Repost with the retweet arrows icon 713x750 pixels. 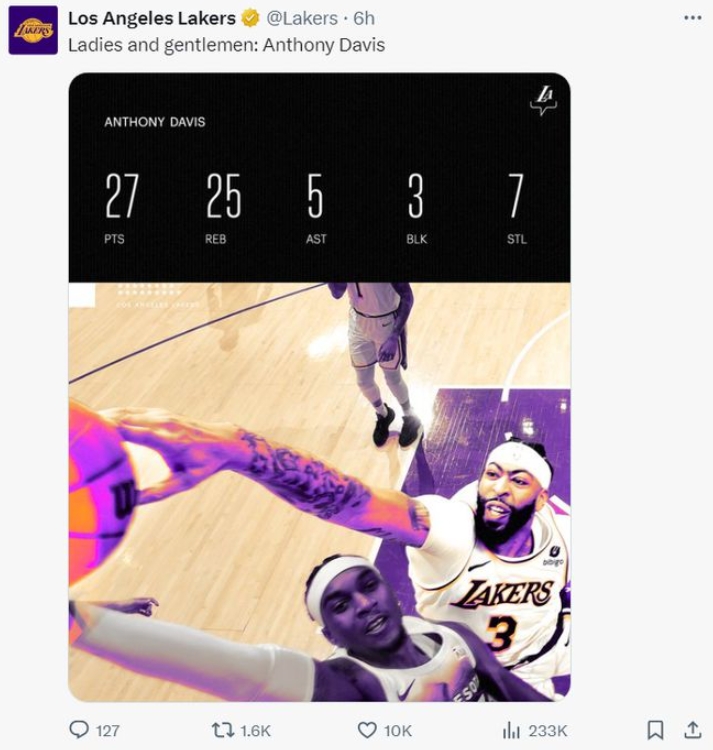(x=223, y=730)
